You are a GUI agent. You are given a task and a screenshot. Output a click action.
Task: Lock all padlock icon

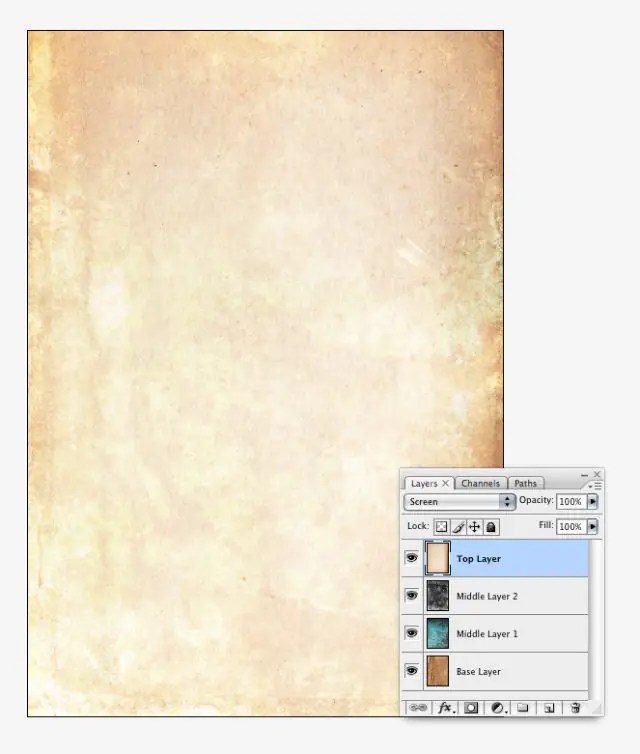click(490, 527)
